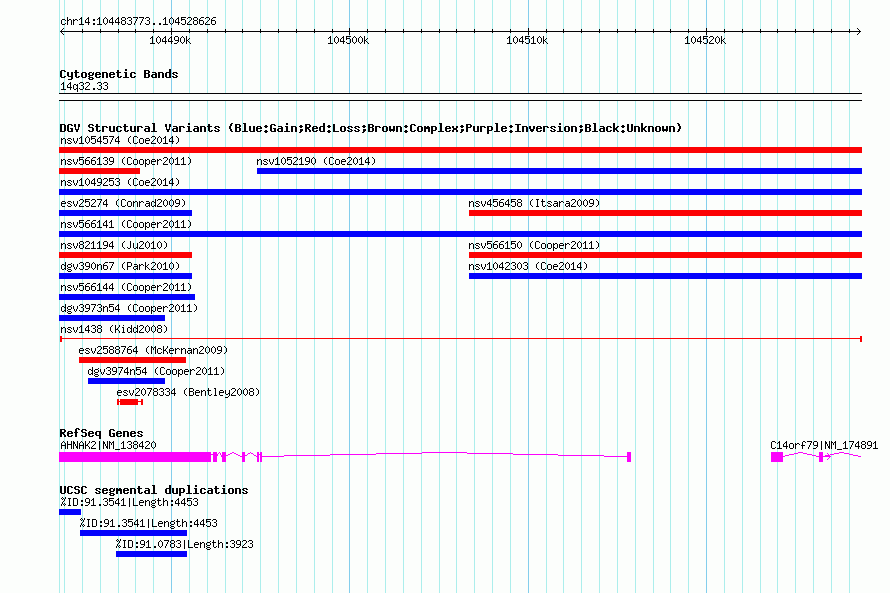Click the 104500k ruler position label
Image resolution: width=890 pixels, height=593 pixels.
coord(348,40)
